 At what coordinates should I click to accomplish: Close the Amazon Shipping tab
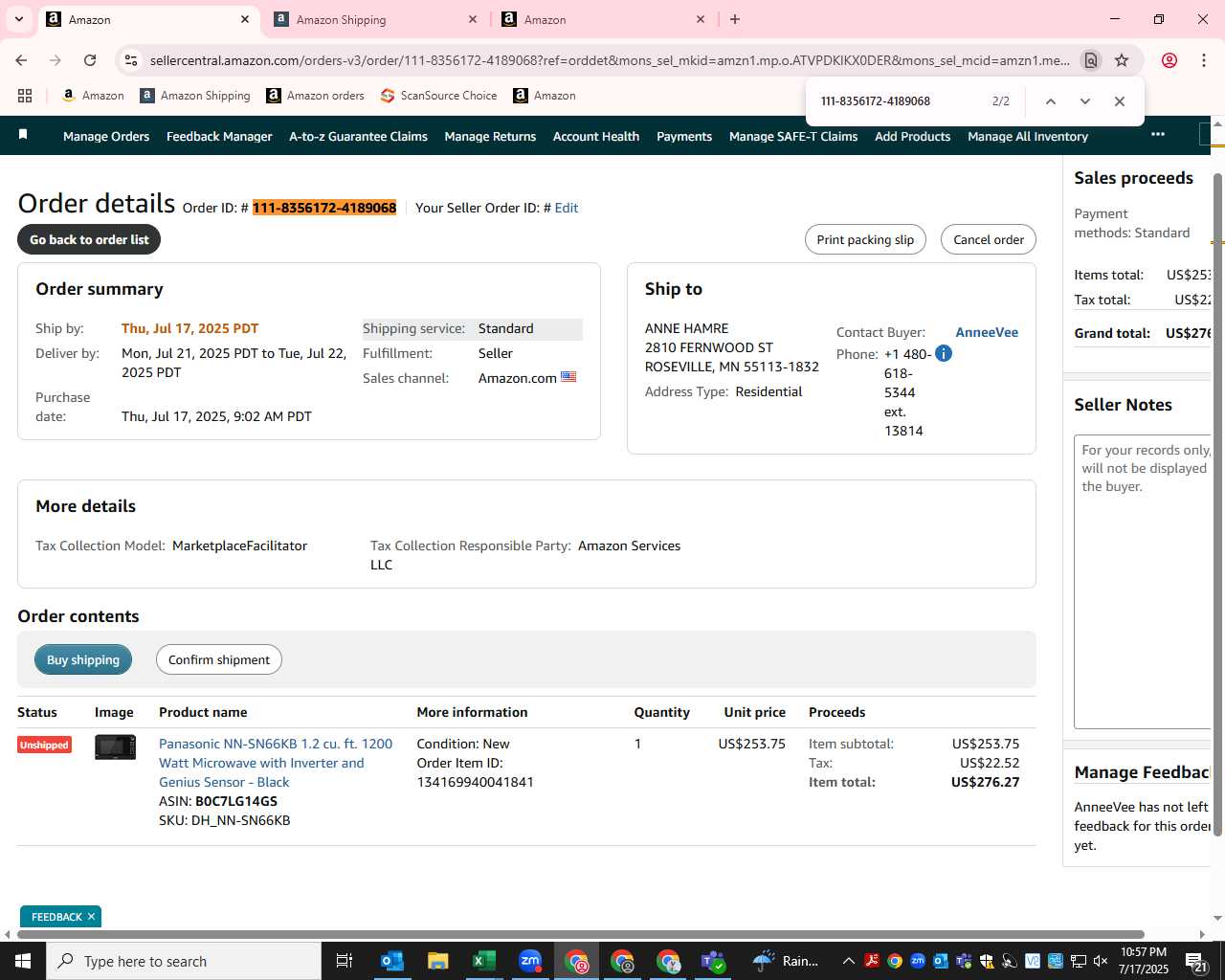point(473,19)
